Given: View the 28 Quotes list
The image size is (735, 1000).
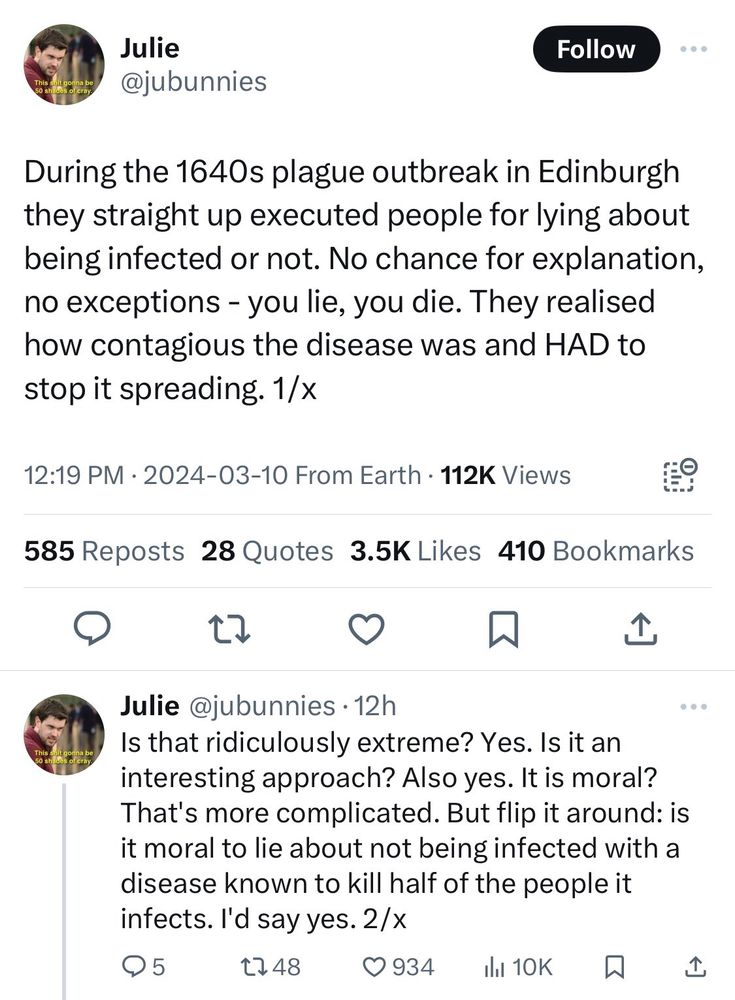Looking at the screenshot, I should 267,551.
